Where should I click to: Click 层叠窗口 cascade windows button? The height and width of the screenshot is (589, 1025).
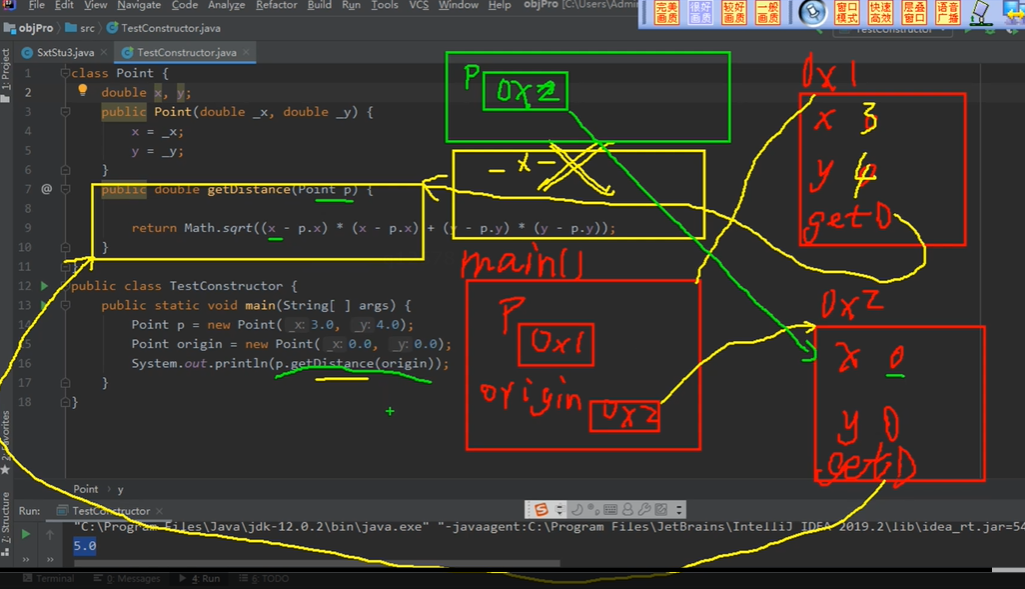point(913,13)
